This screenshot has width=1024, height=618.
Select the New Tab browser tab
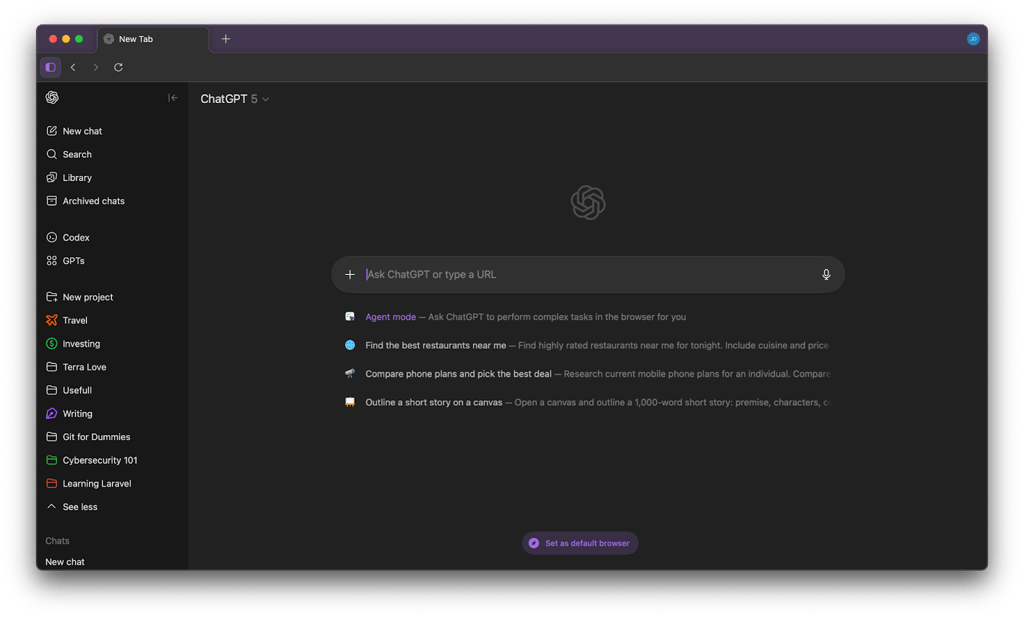pyautogui.click(x=153, y=39)
